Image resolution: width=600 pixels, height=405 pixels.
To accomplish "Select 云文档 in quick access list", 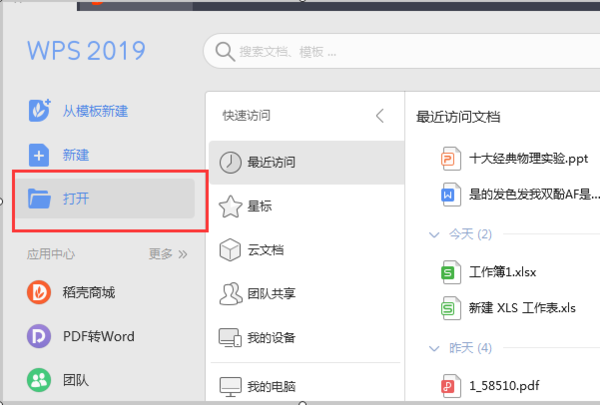I will [307, 250].
